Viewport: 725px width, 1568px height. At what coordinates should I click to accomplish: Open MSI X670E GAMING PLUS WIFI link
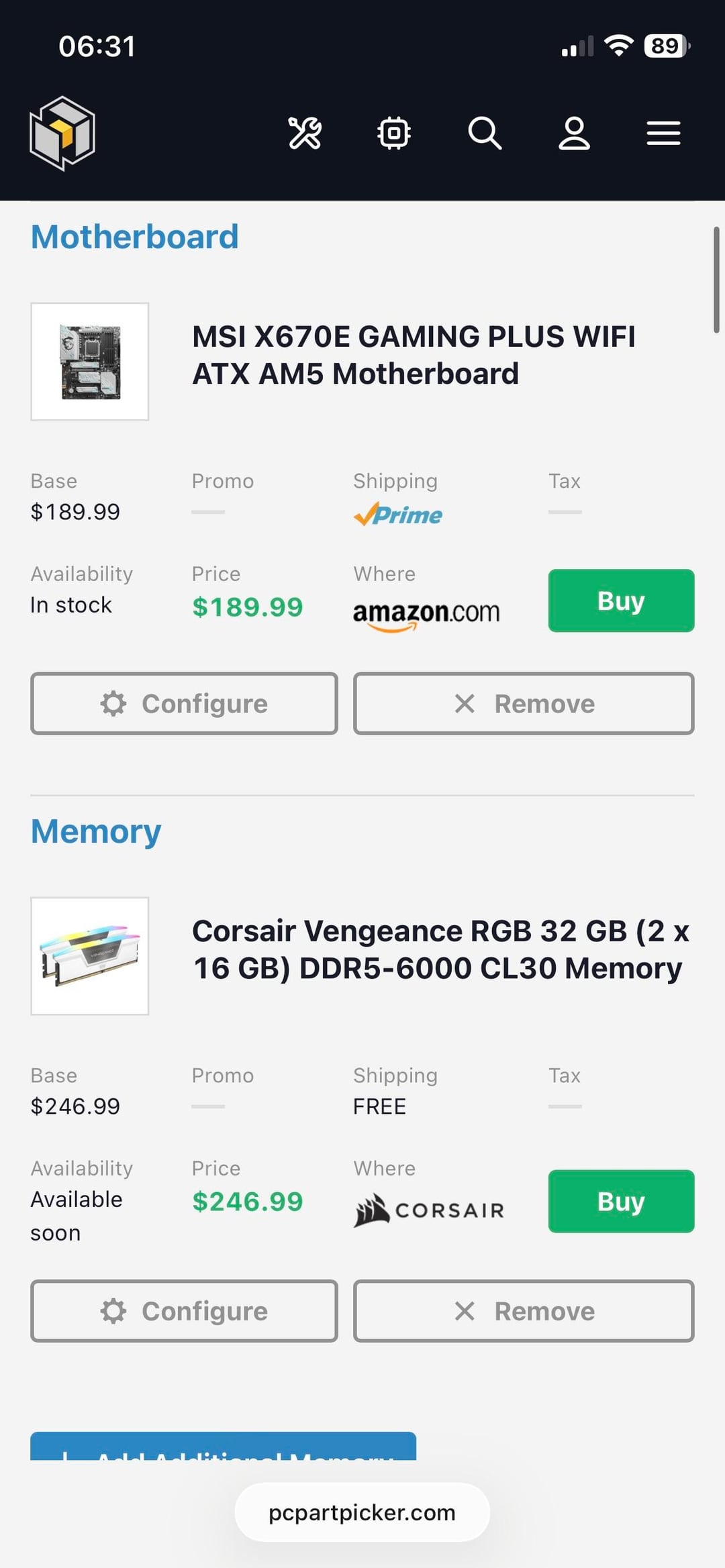(x=414, y=355)
